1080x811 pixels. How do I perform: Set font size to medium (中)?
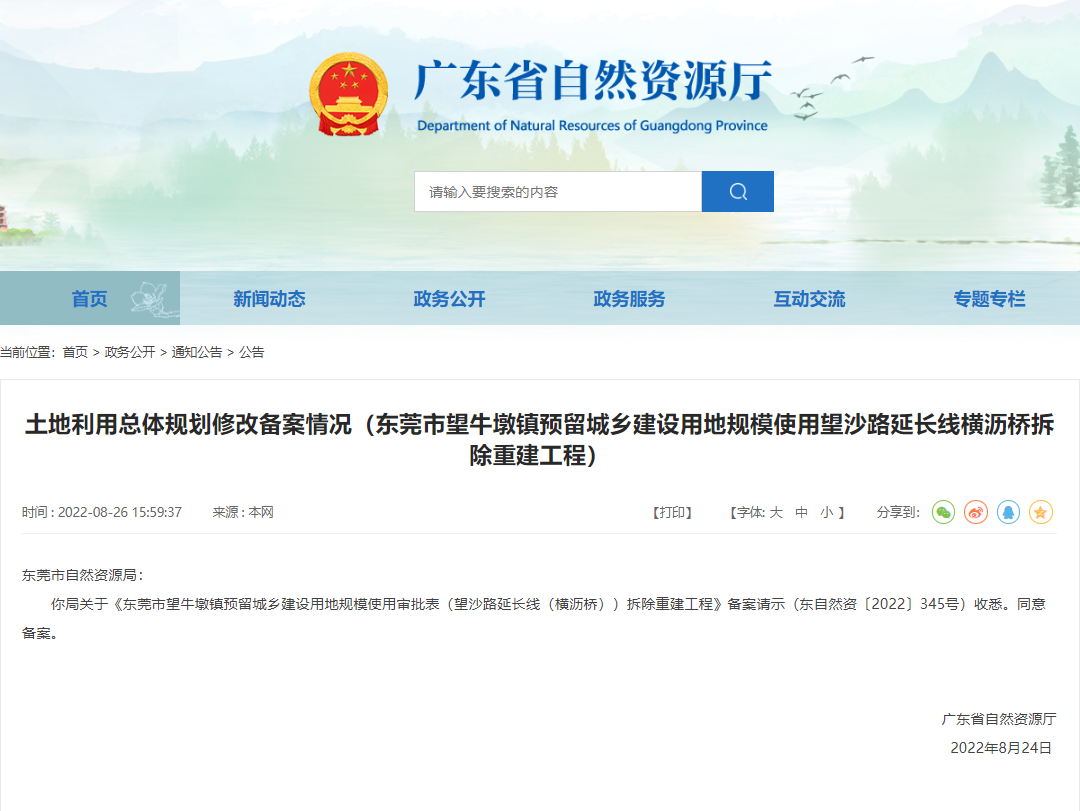pos(801,512)
